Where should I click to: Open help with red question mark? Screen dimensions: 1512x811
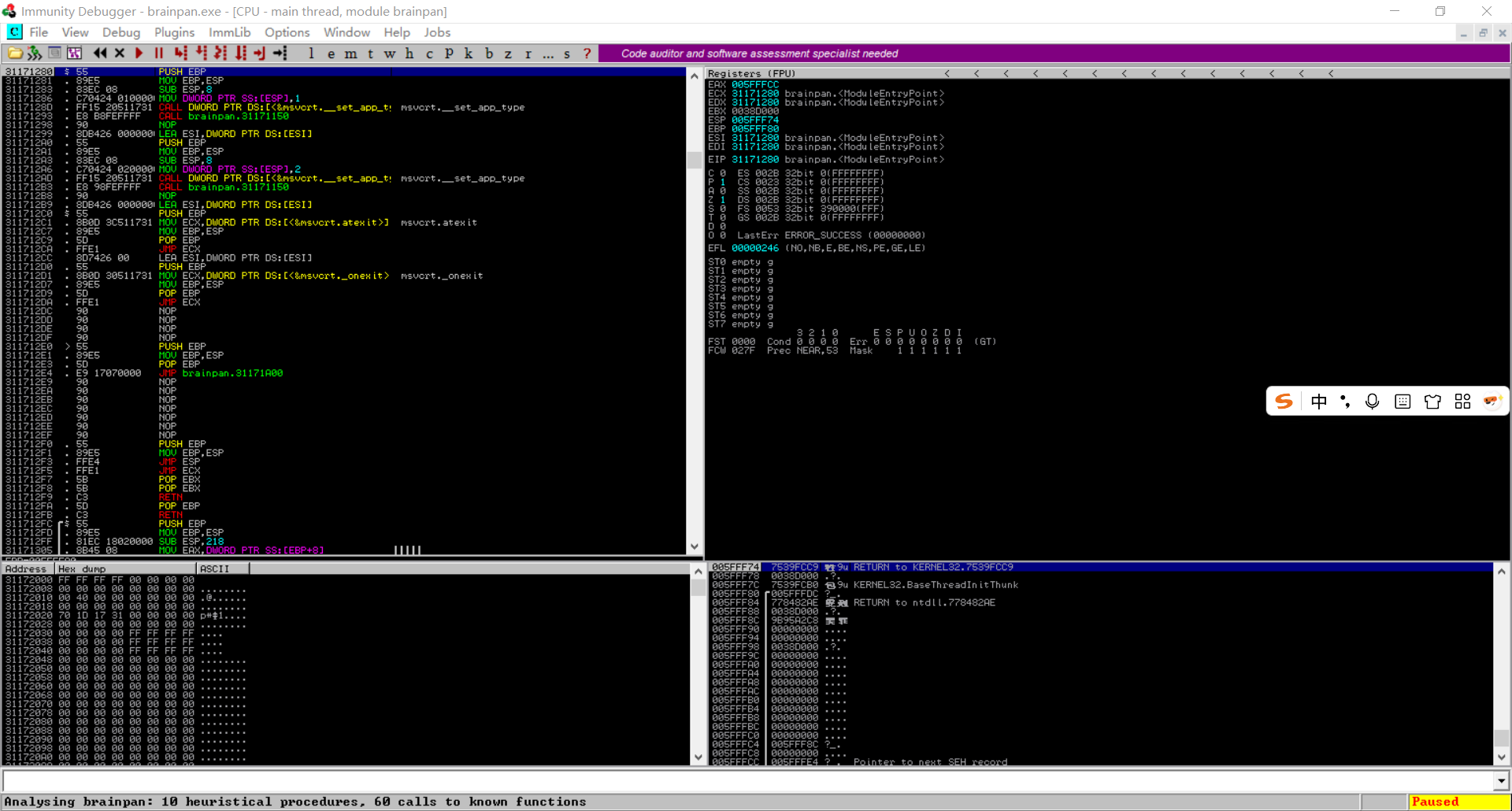point(587,54)
